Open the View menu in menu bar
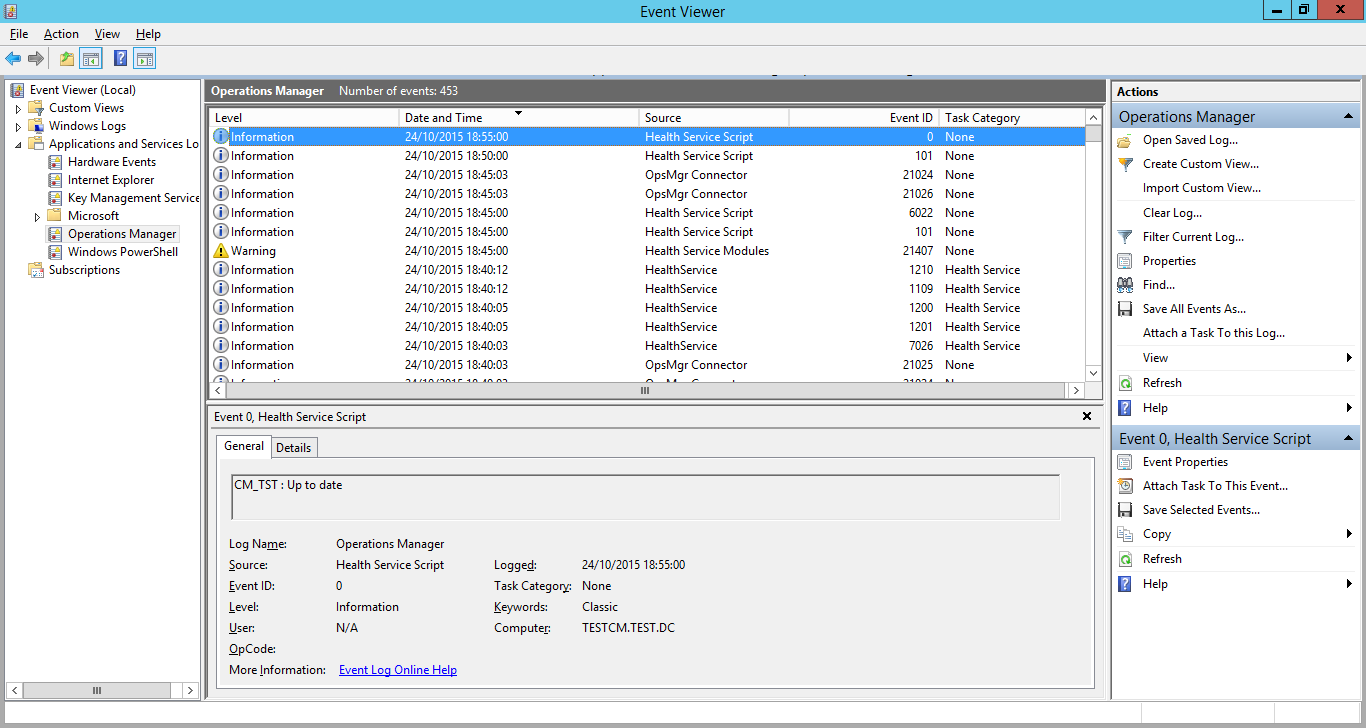The height and width of the screenshot is (728, 1366). (107, 34)
